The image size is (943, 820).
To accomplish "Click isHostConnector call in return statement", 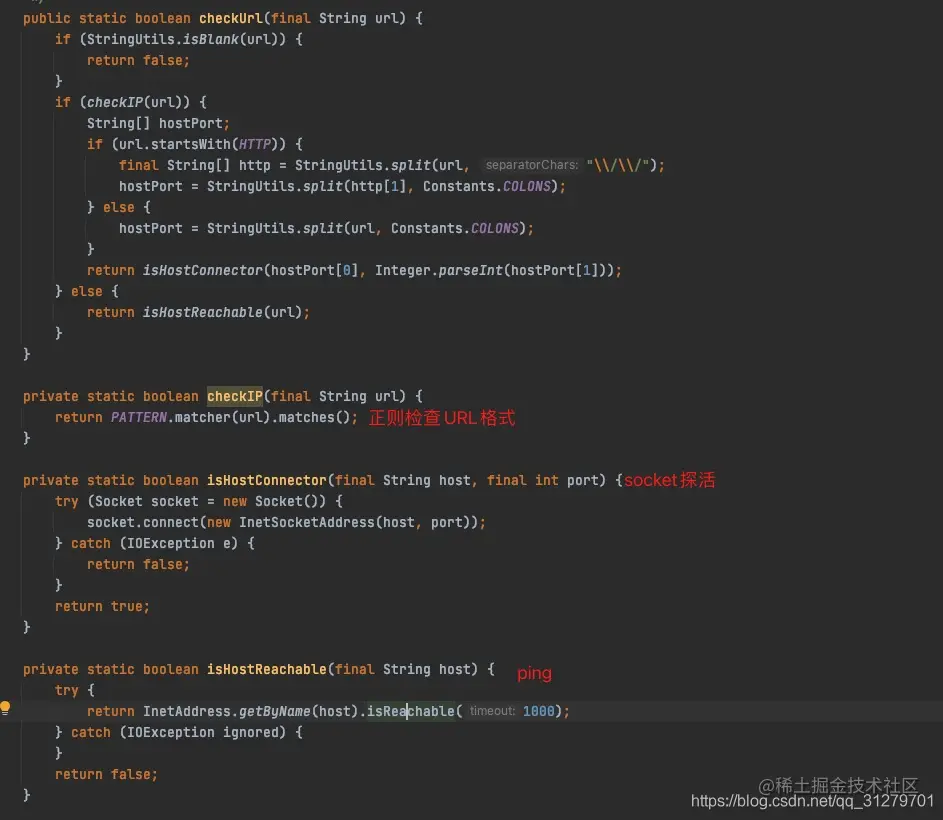I will pos(203,271).
